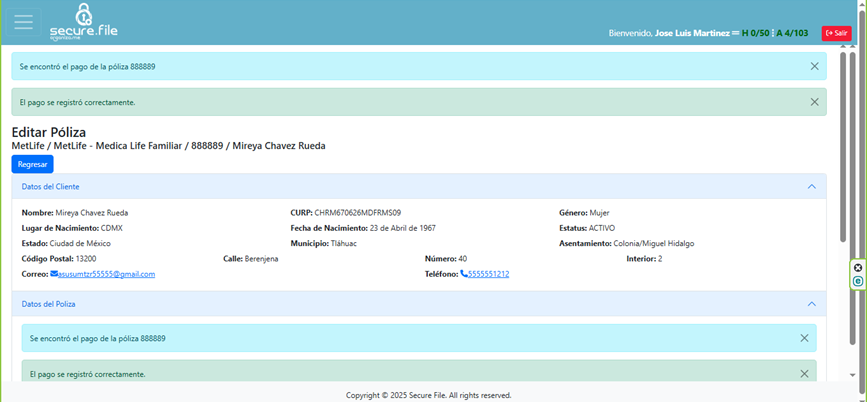Log out using the red Salir button
Screen dimensions: 867x402
pos(836,33)
